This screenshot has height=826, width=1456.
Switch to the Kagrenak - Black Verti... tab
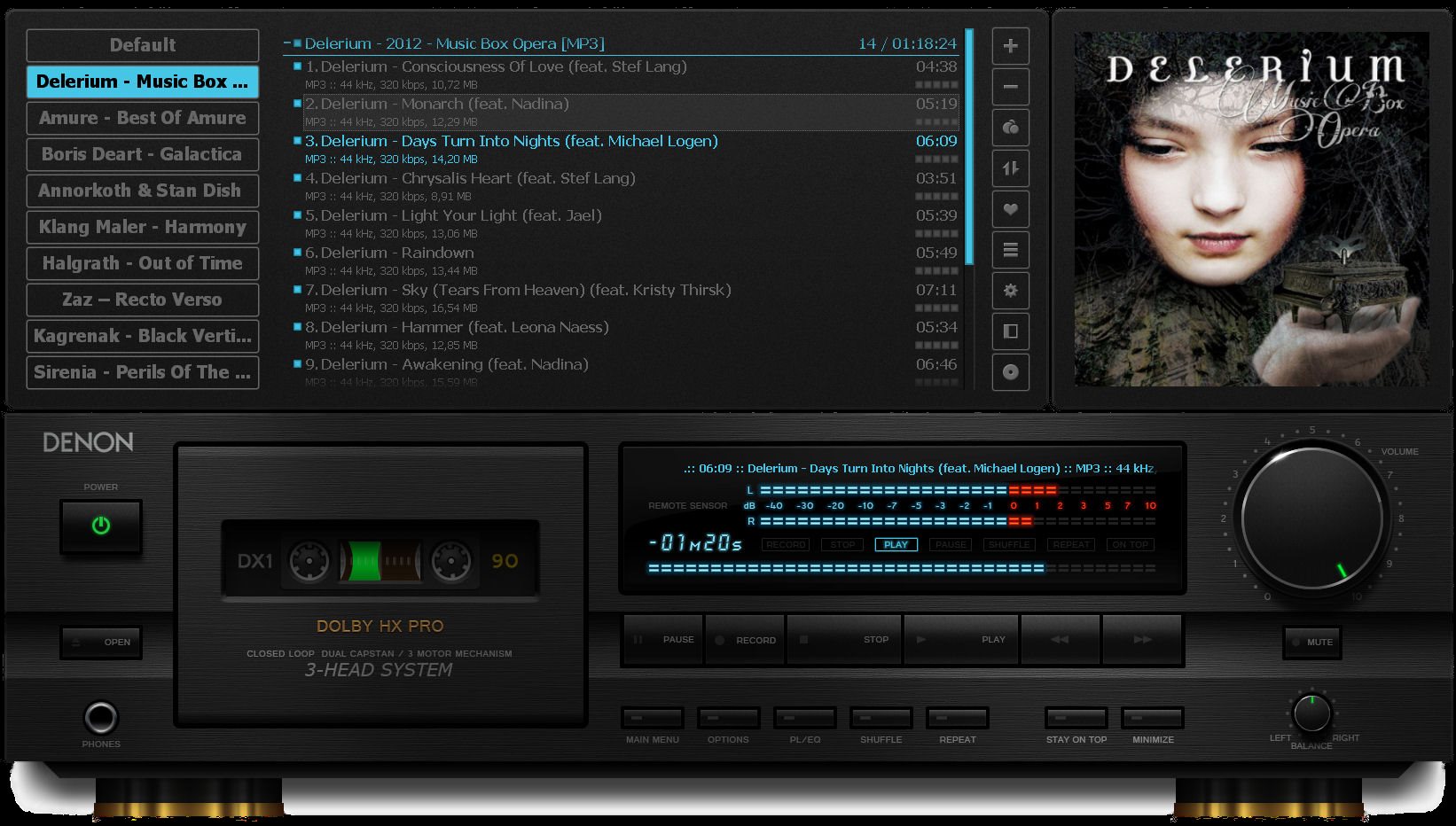tap(143, 336)
